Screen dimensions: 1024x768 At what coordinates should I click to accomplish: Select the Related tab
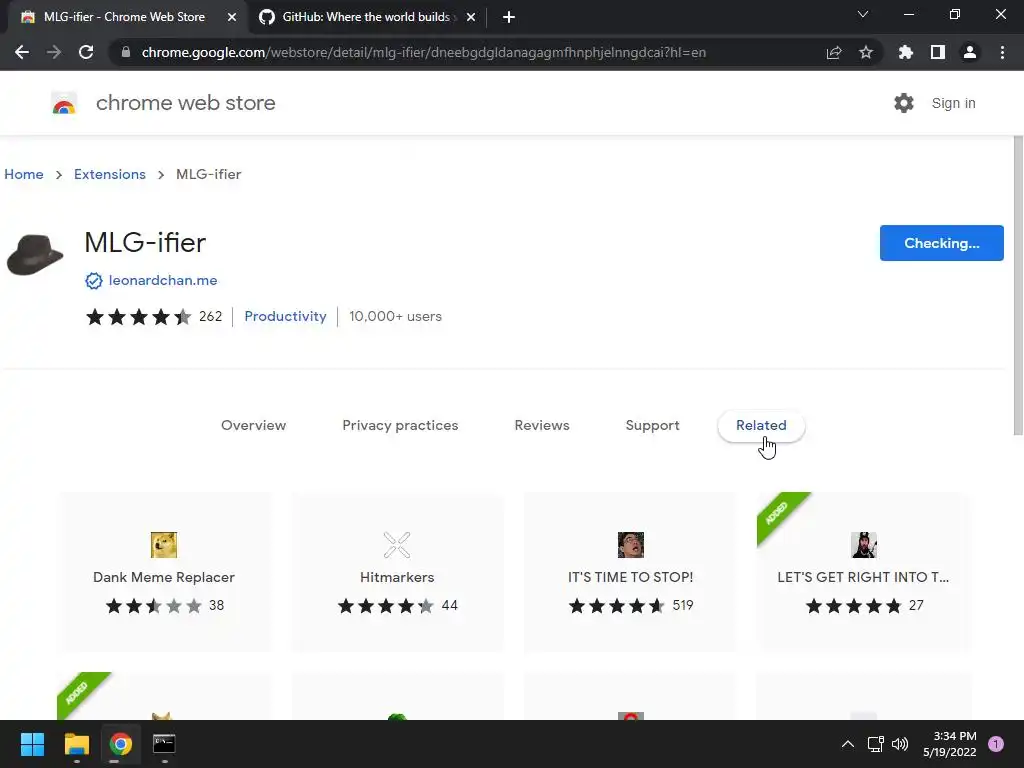click(761, 425)
